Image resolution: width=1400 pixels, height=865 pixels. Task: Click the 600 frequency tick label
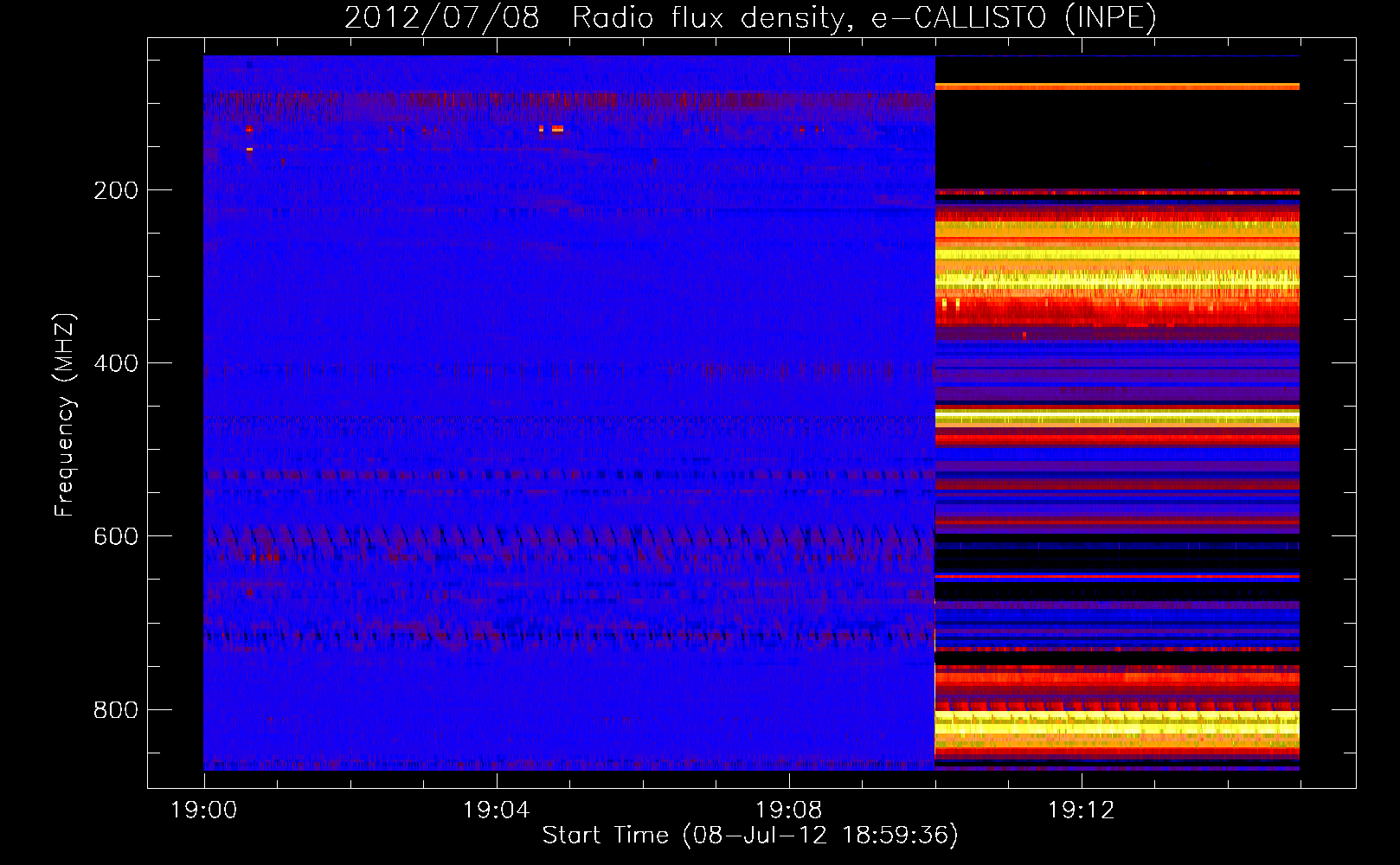tap(116, 536)
